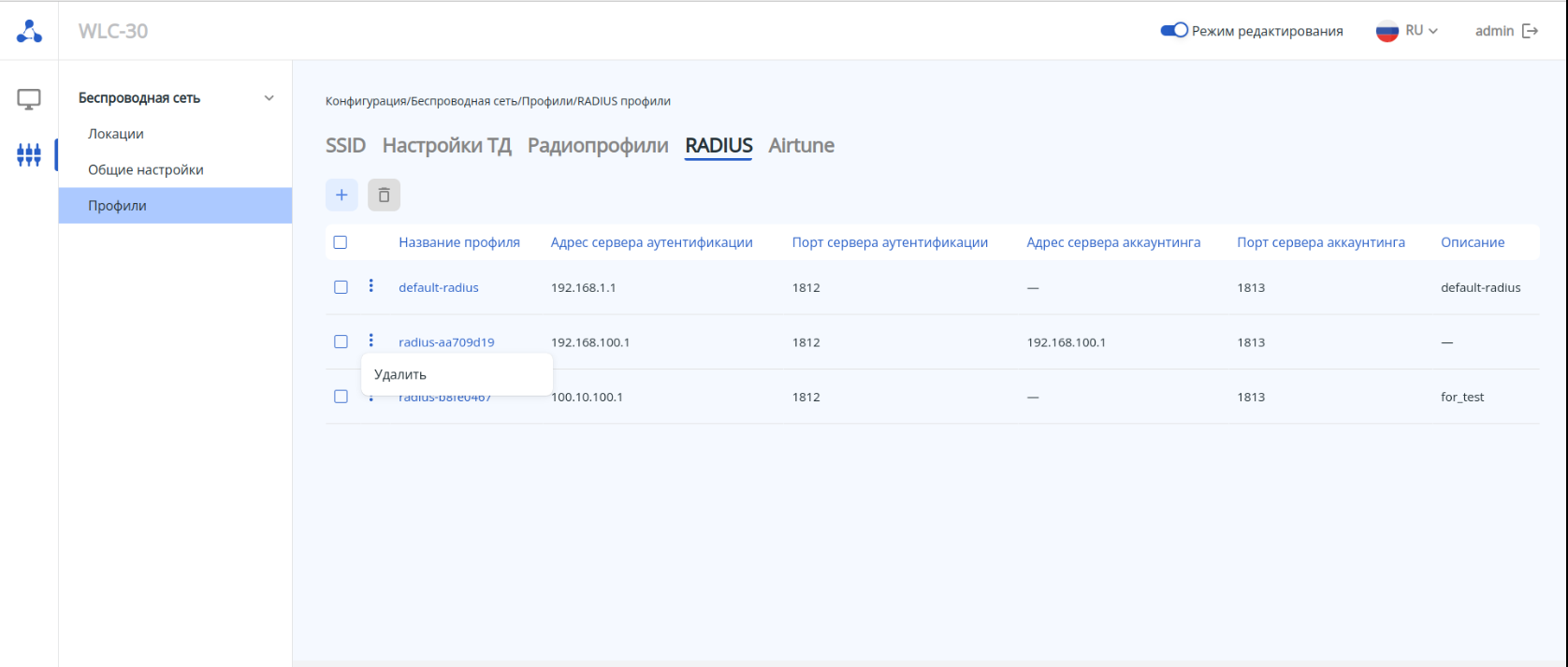Toggle the Режим редактирования switch

pyautogui.click(x=1174, y=31)
